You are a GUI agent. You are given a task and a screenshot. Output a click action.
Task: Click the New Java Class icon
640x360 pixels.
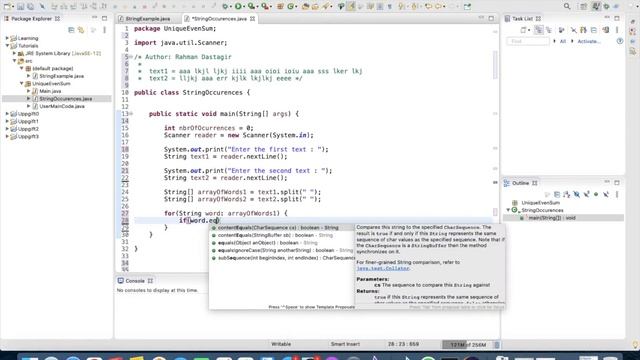click(291, 6)
